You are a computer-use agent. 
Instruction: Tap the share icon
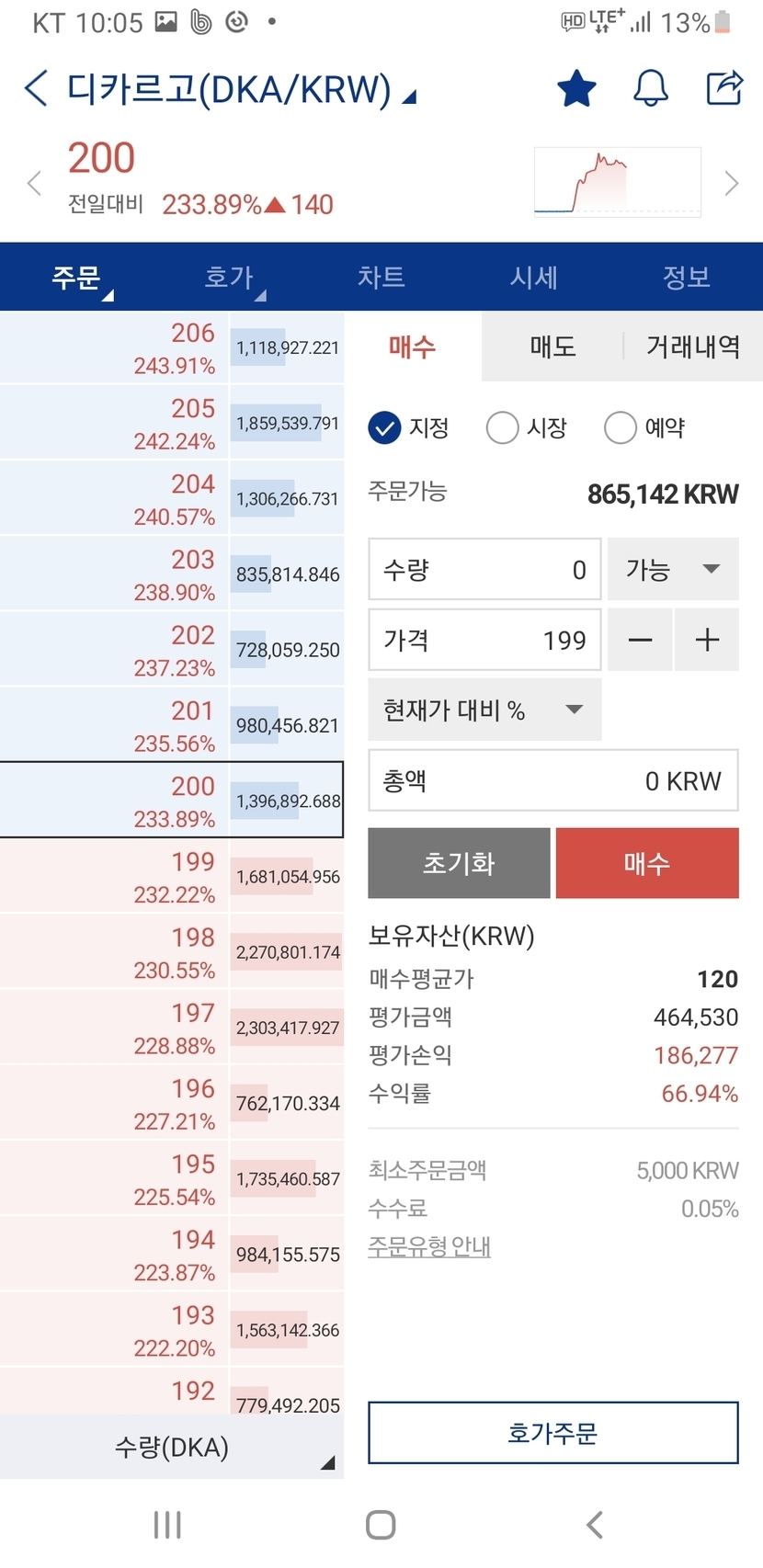(723, 88)
